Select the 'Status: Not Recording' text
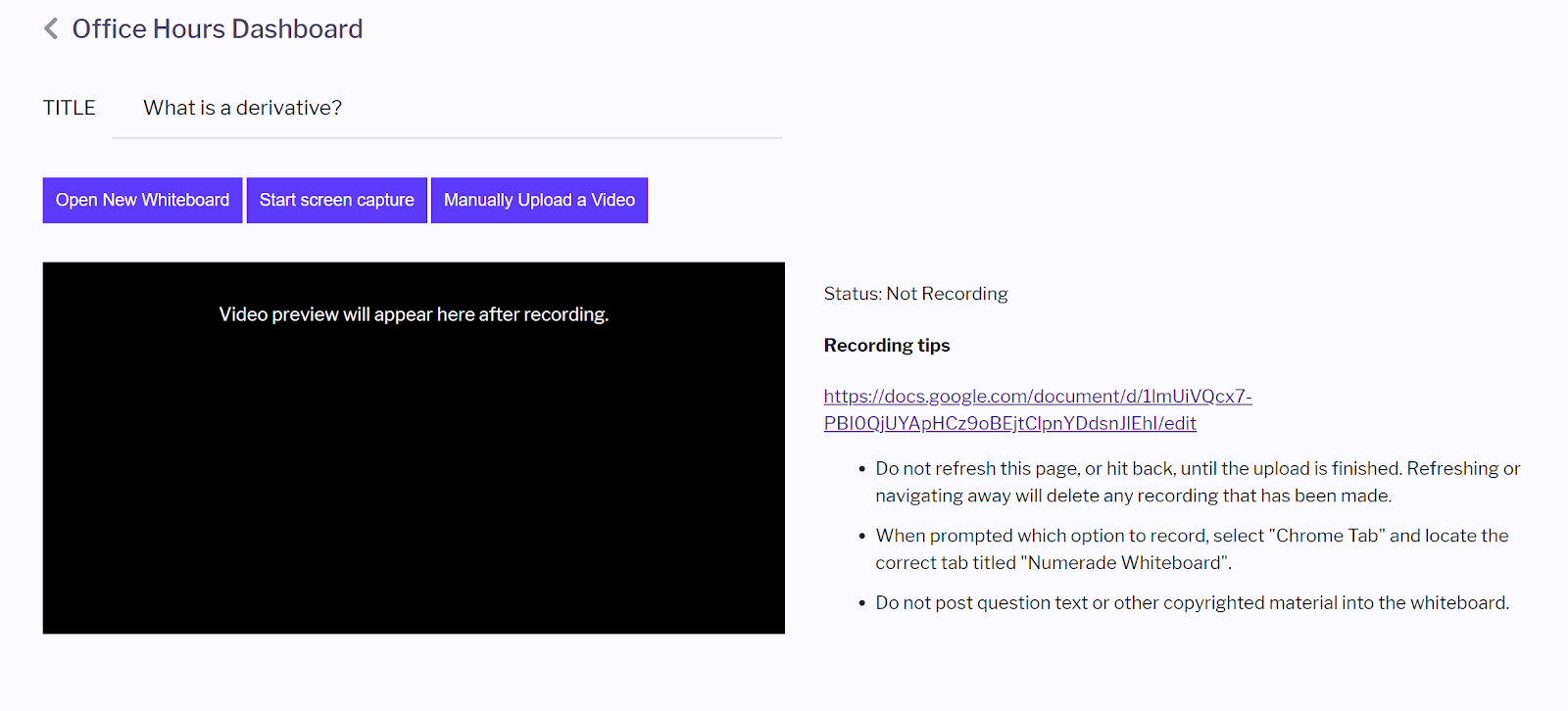 coord(915,294)
